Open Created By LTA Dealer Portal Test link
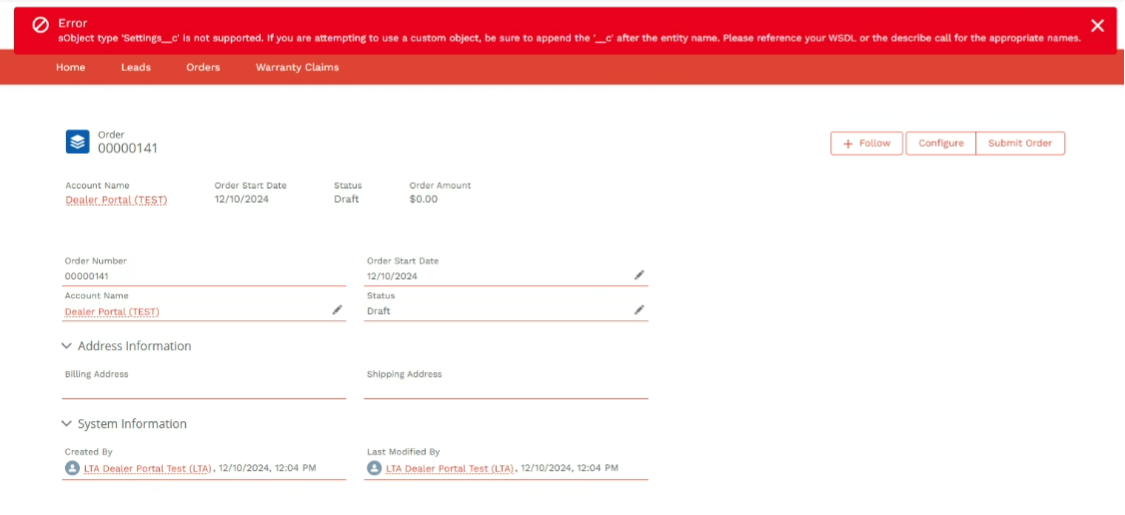The image size is (1125, 515). (148, 468)
